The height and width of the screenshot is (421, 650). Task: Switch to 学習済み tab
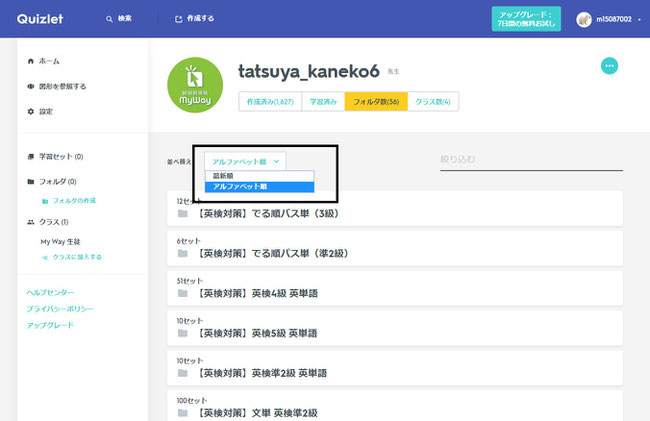coord(323,102)
